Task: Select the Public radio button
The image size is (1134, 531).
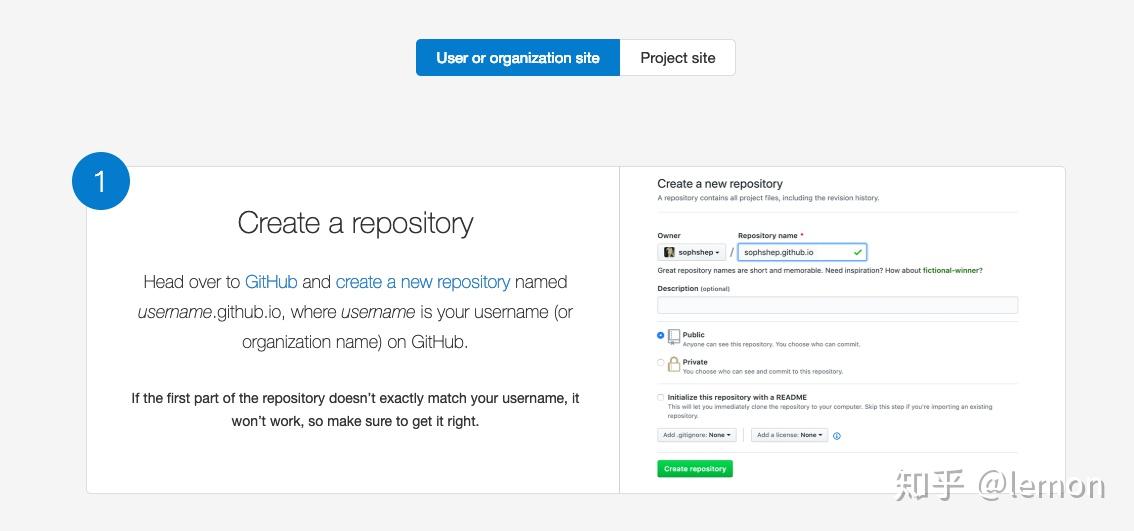Action: (x=660, y=336)
